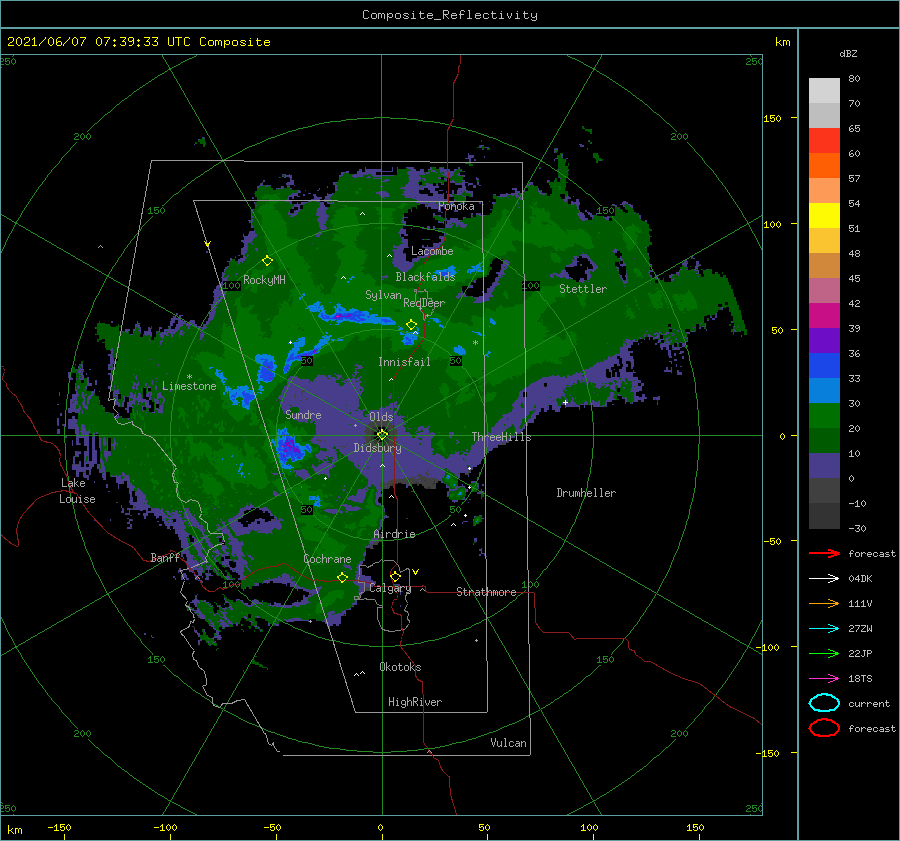The width and height of the screenshot is (900, 841).
Task: Pick the light gray 70–80 dBZ swatch
Action: 824,91
